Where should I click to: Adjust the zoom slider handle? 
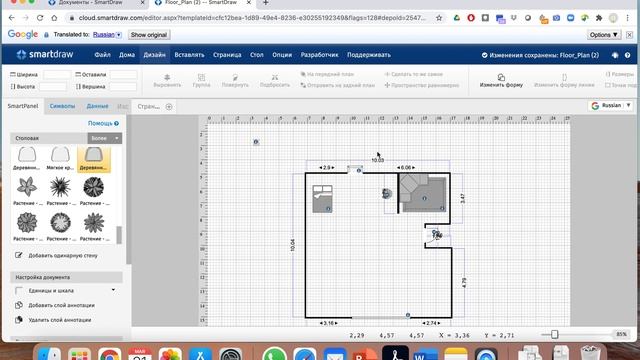tap(554, 335)
